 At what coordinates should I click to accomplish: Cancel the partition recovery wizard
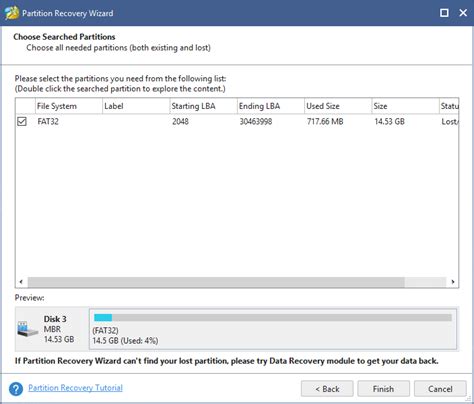coord(440,389)
